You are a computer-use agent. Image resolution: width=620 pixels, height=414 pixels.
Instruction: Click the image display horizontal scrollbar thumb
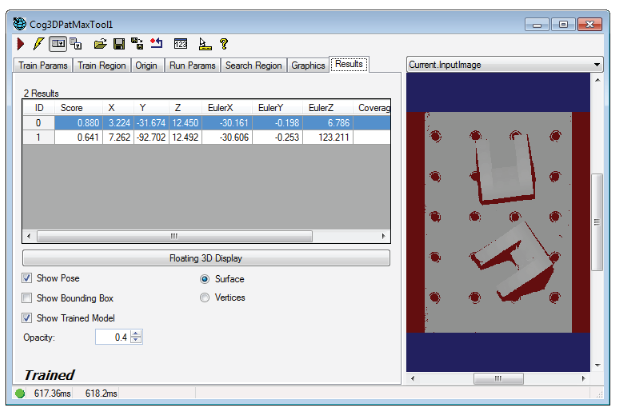(498, 378)
